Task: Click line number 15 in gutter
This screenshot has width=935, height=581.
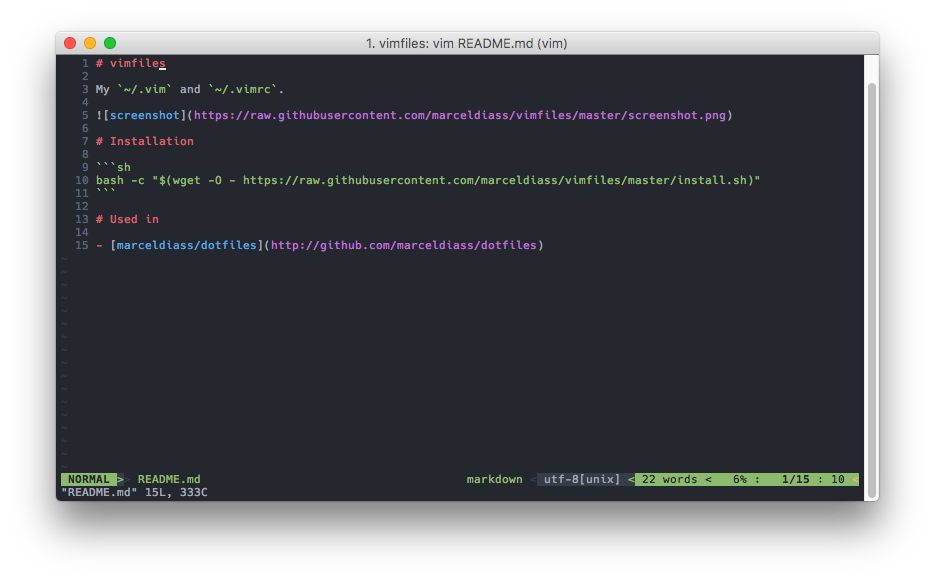Action: tap(82, 245)
